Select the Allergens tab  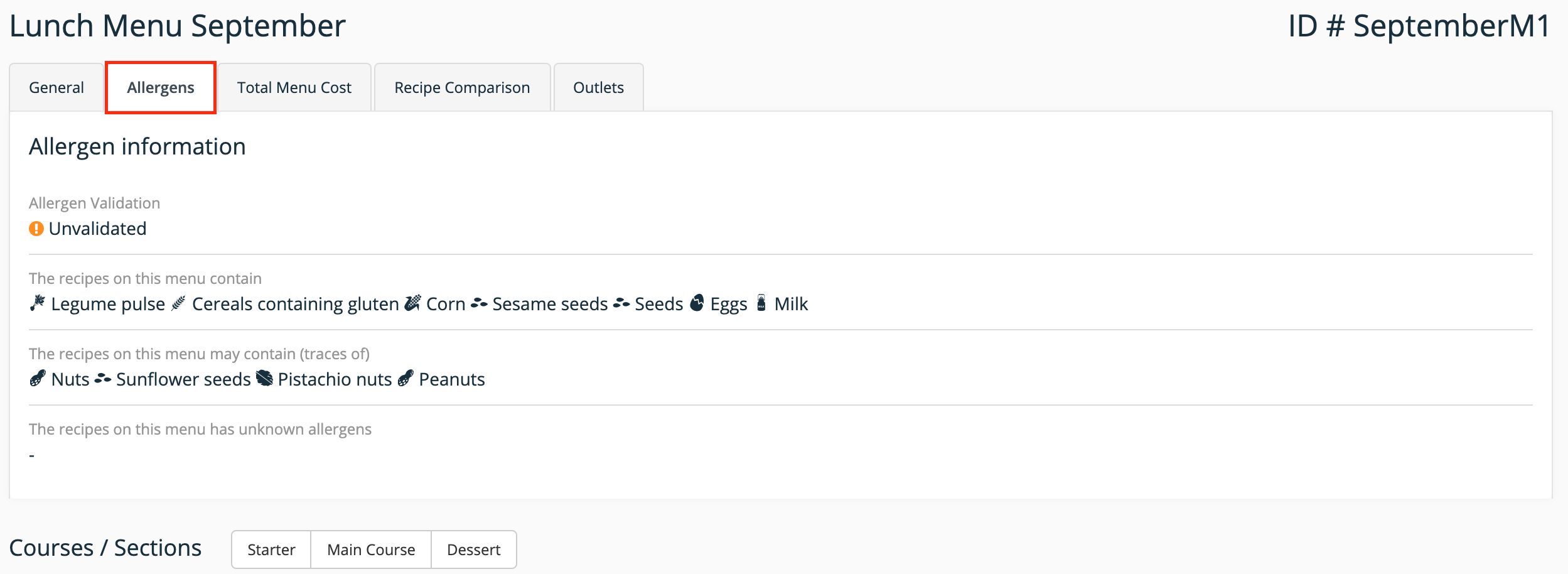(x=161, y=87)
